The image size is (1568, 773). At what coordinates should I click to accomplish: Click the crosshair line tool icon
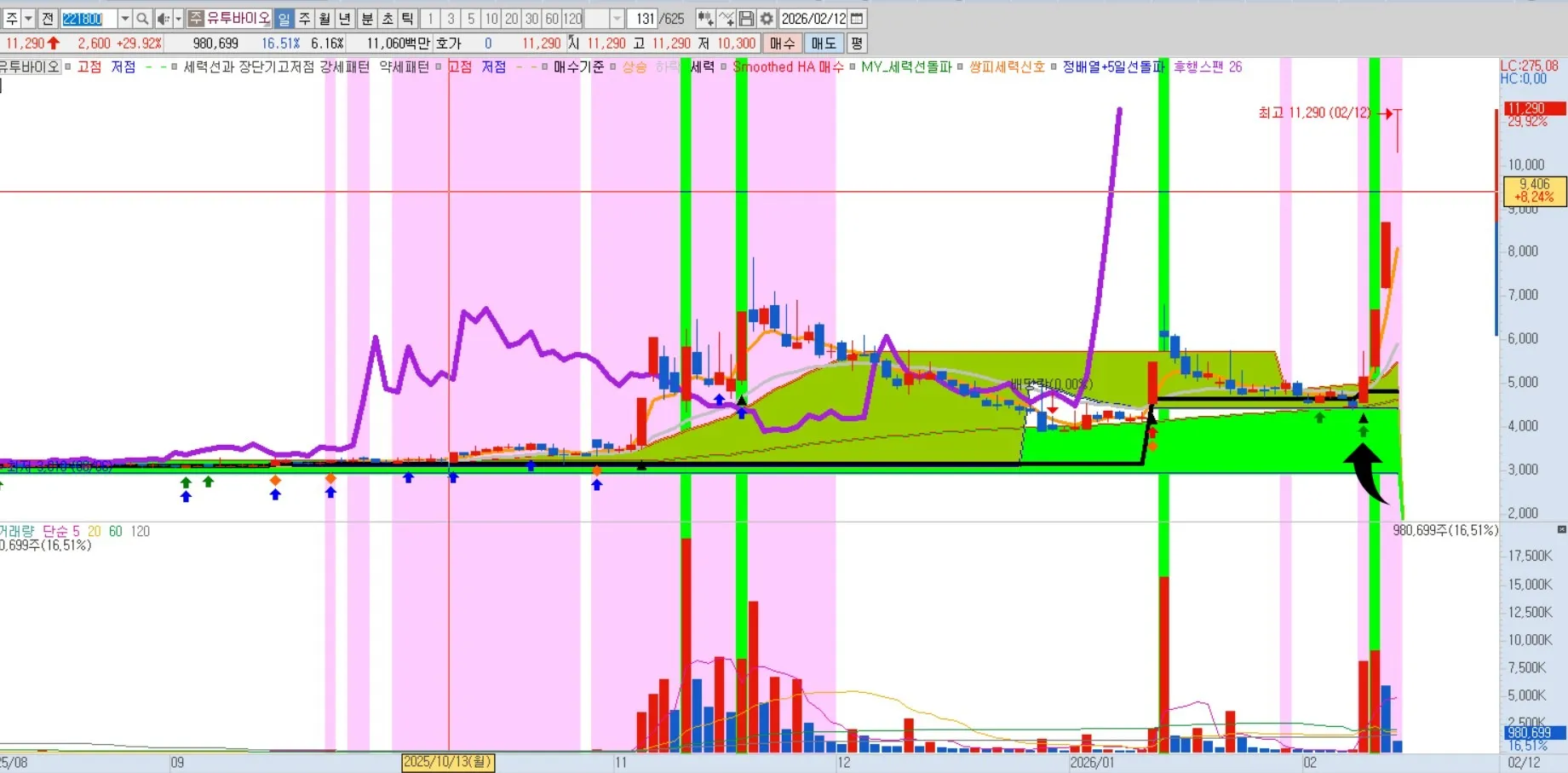click(726, 19)
